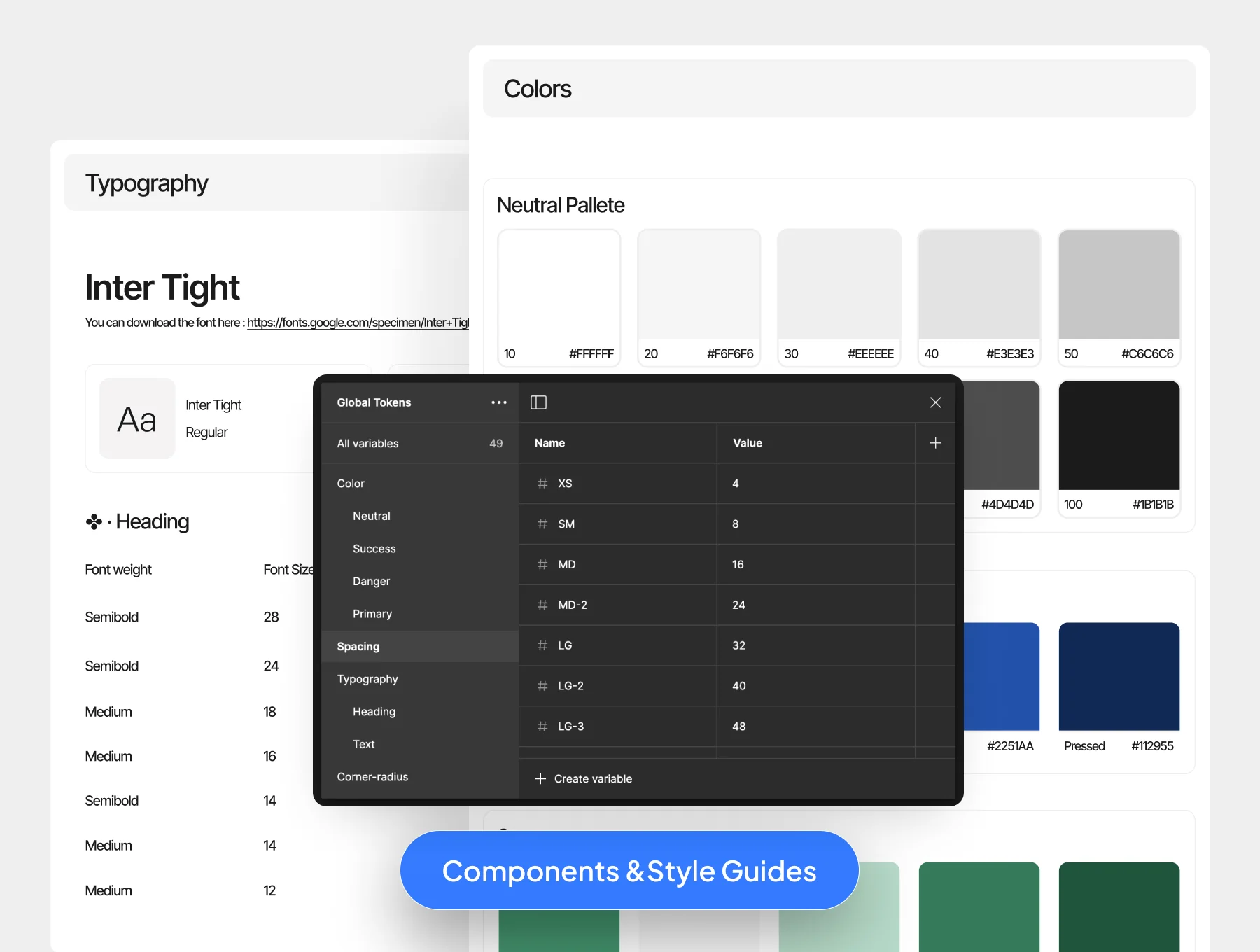This screenshot has height=952, width=1260.
Task: Click the Inter Tight font heading
Action: coord(162,288)
